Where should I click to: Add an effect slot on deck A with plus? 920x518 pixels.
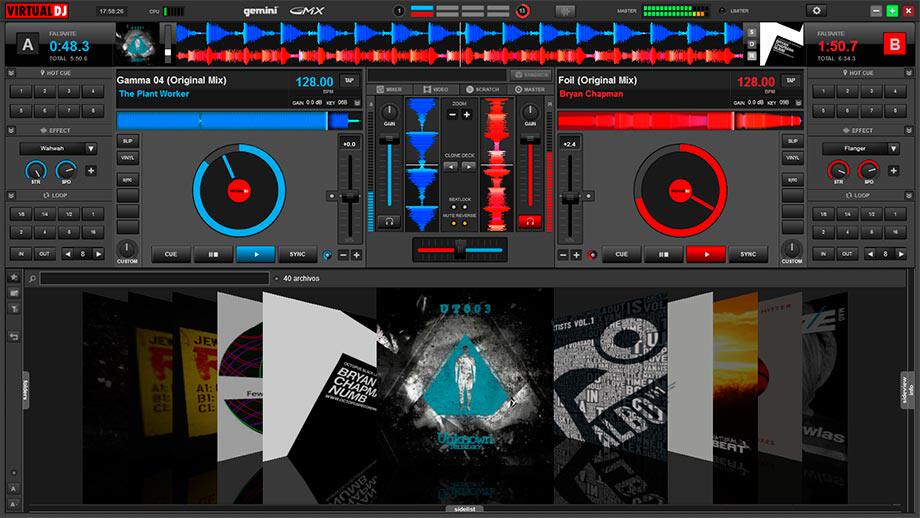(91, 171)
